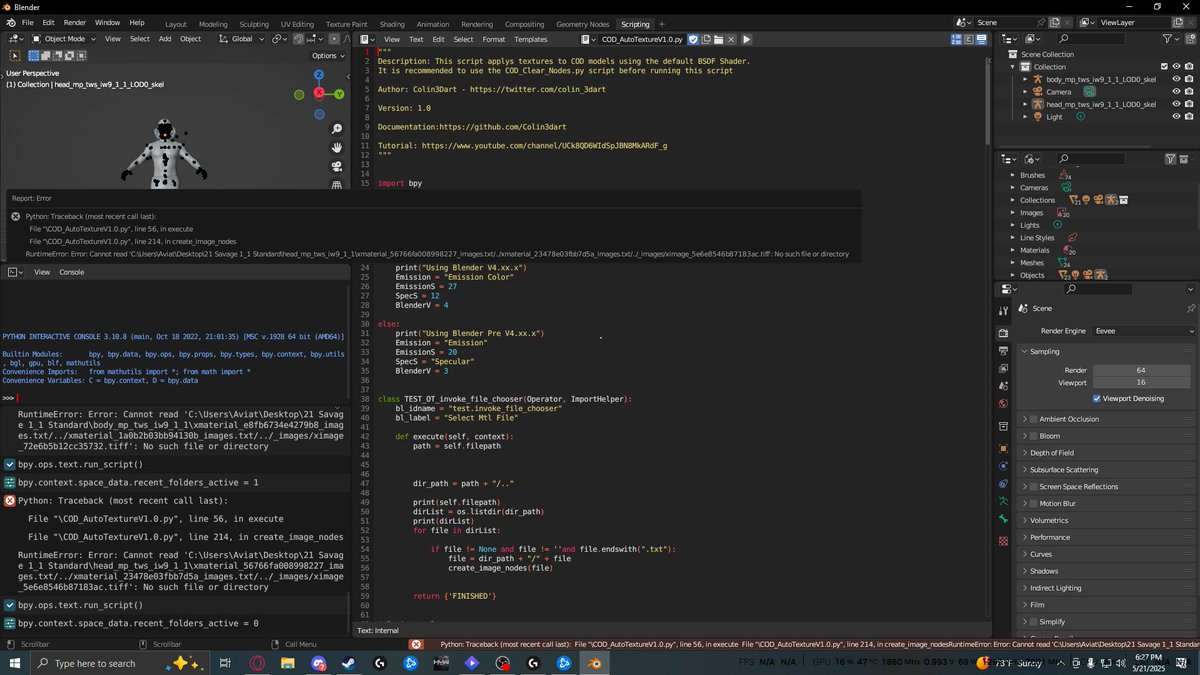Select the viewport pan hand gizmo
The image size is (1200, 675).
pyautogui.click(x=338, y=148)
